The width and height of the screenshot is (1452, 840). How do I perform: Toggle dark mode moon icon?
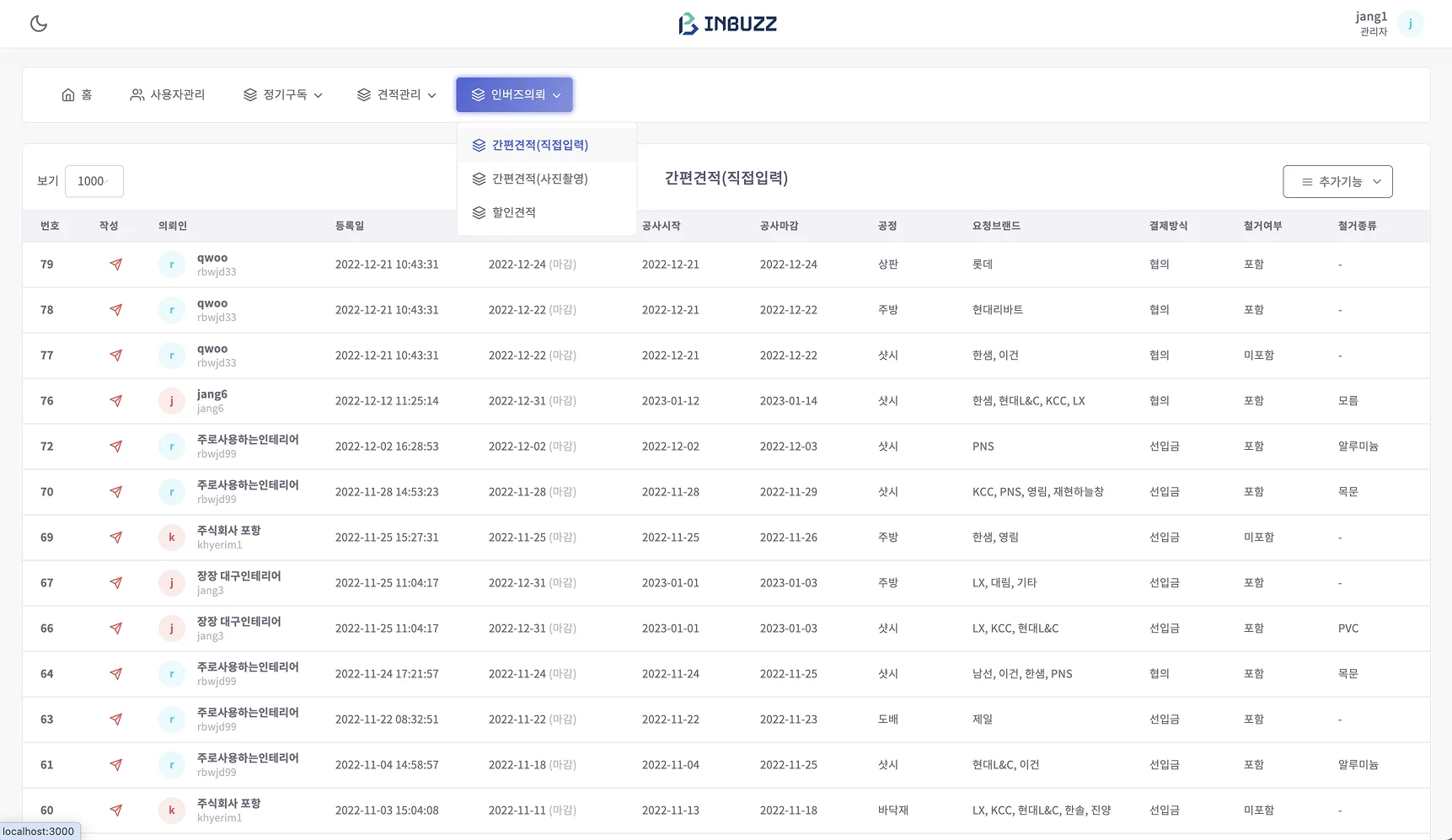tap(39, 24)
